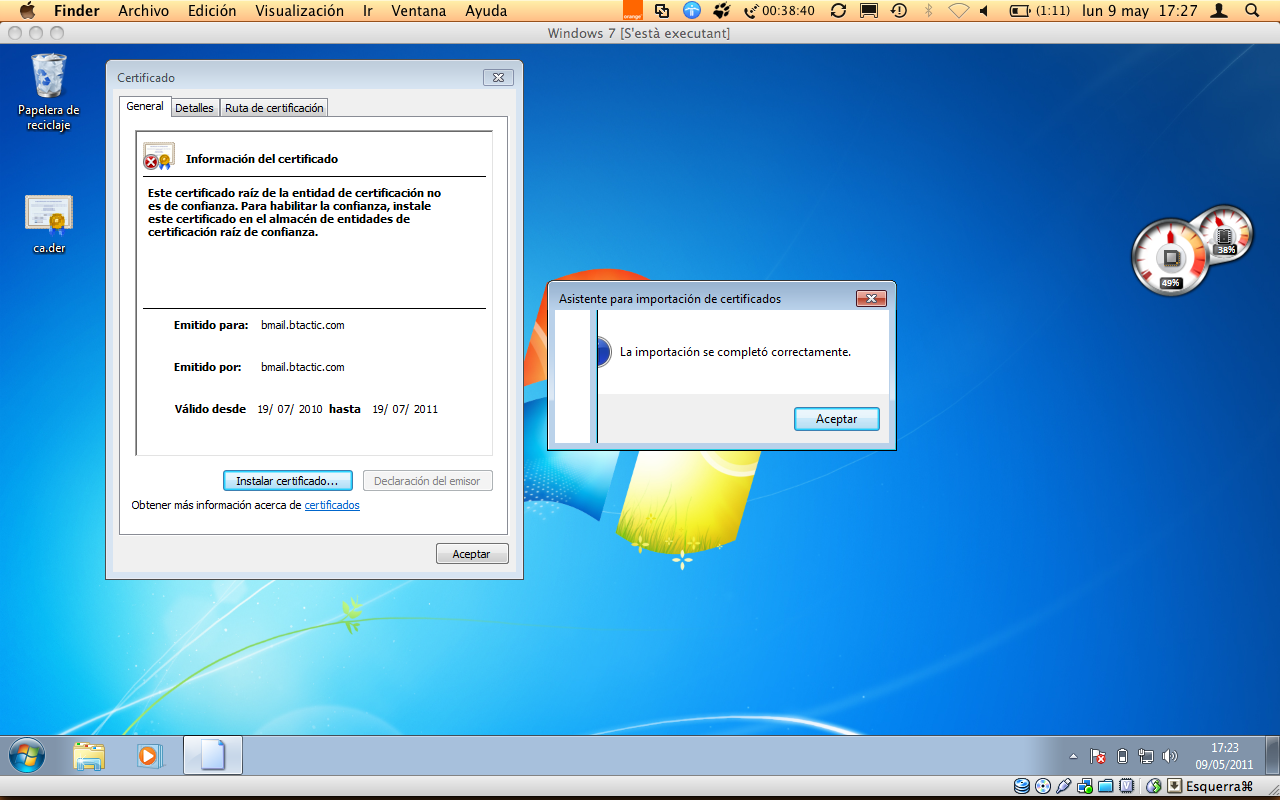Image resolution: width=1280 pixels, height=800 pixels.
Task: Open the Ventana menu
Action: (420, 11)
